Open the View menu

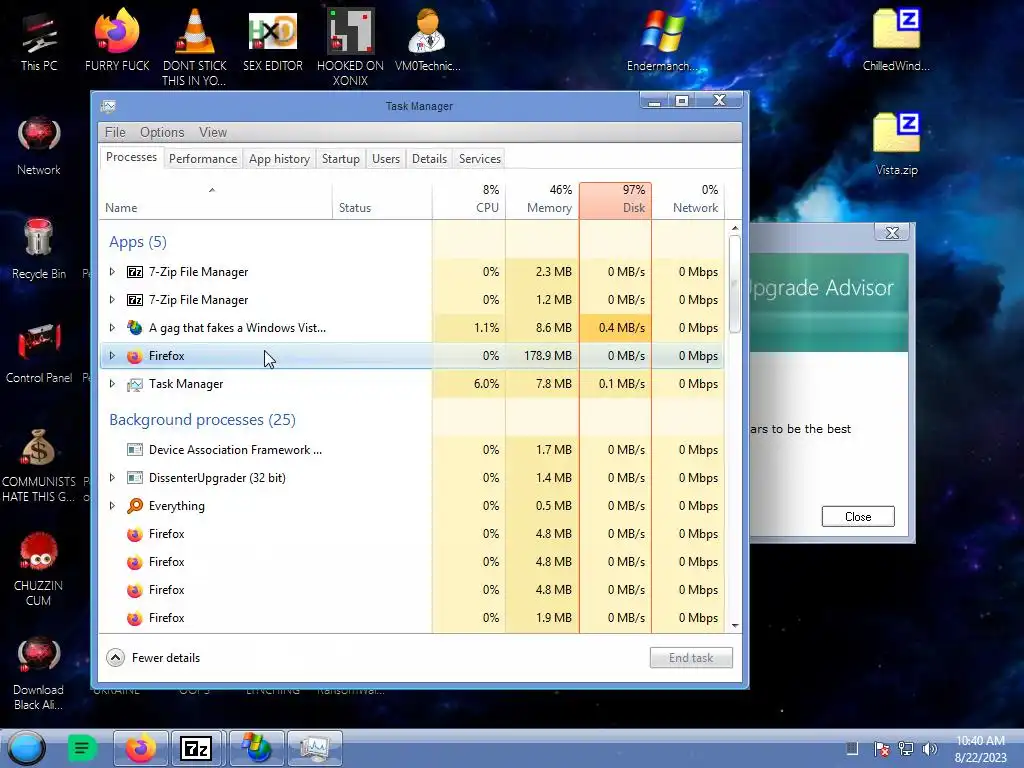(213, 133)
